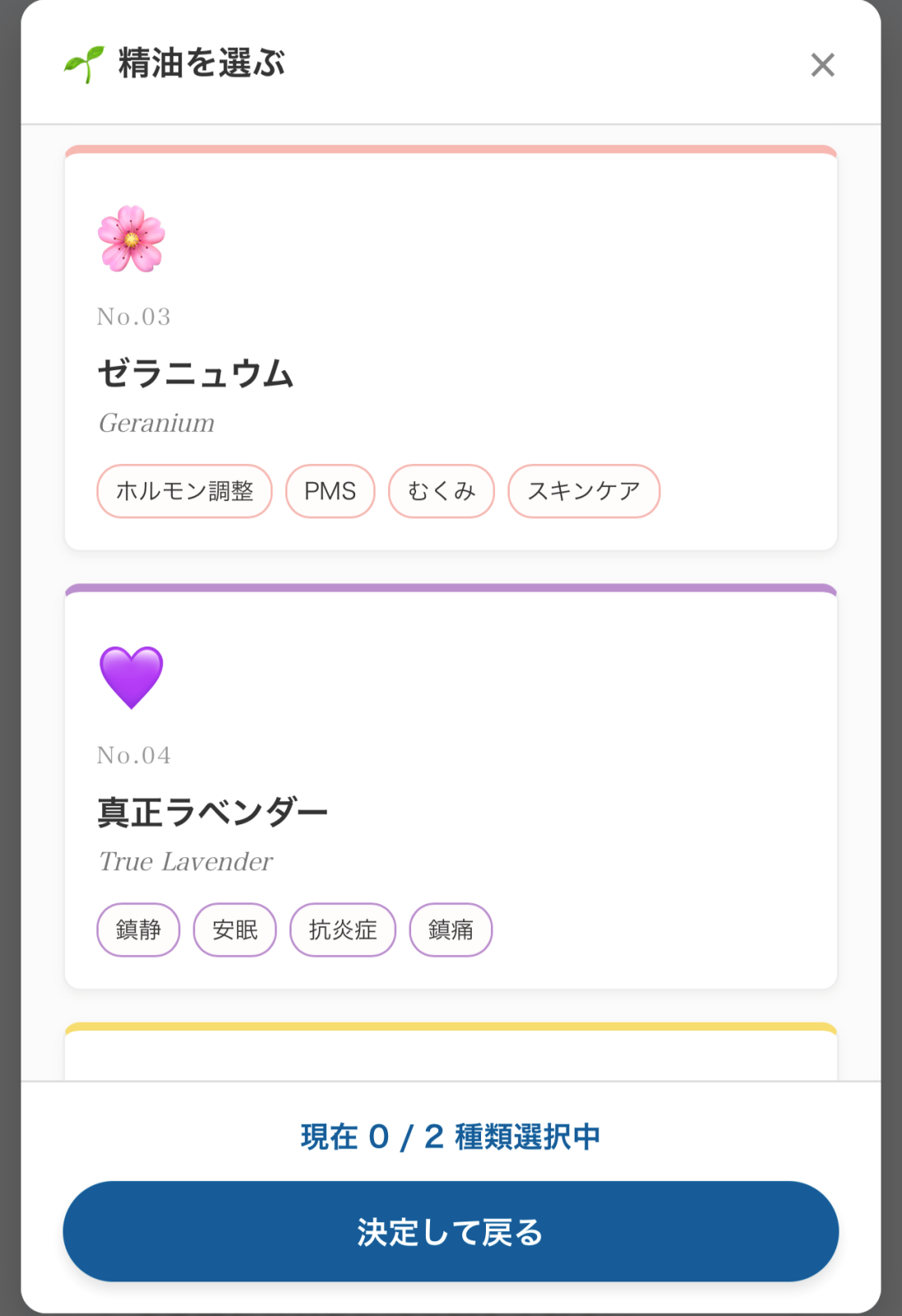Click the True Lavender English name

(x=186, y=861)
